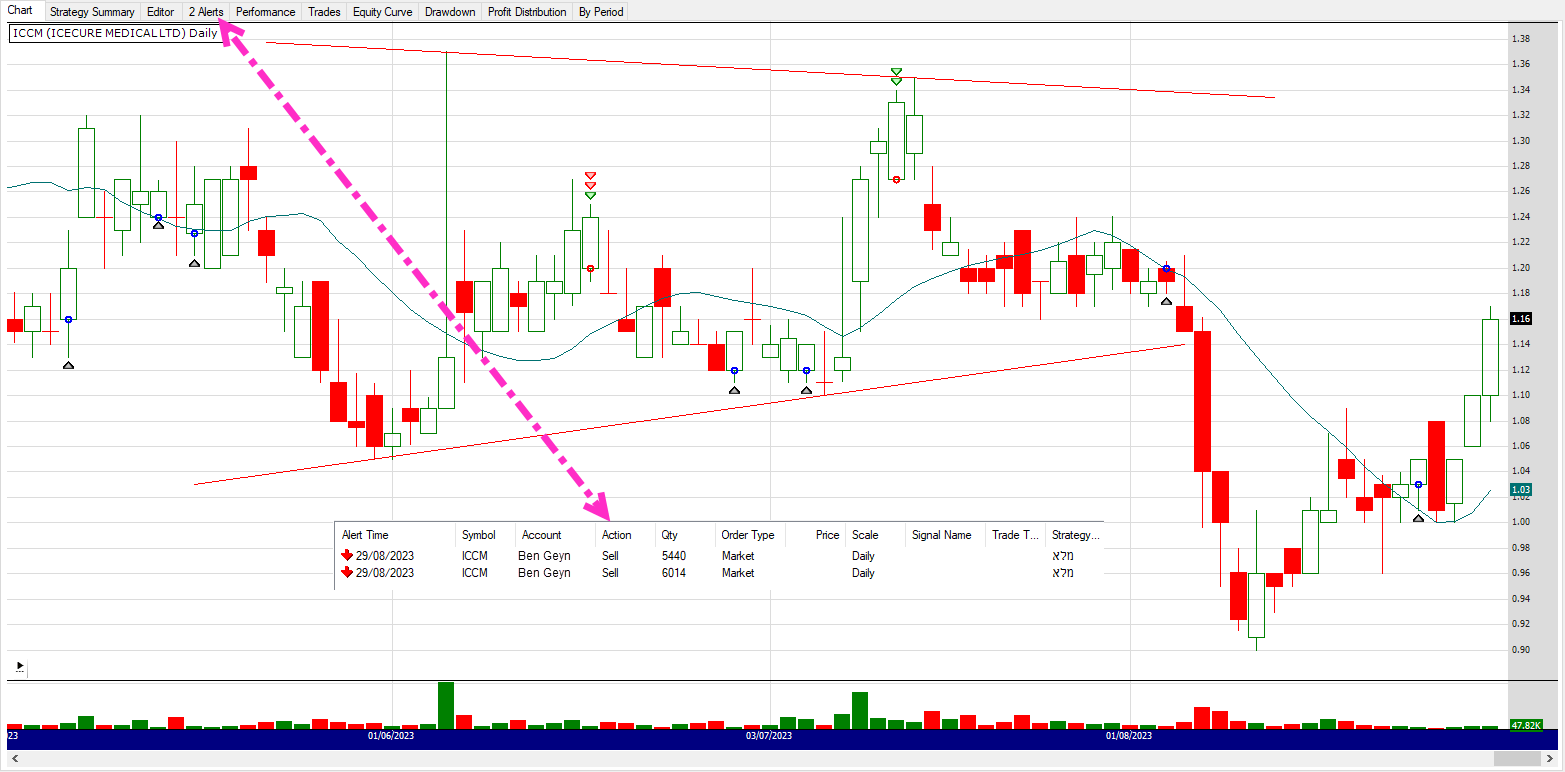Click the 03/07/2023 date on time axis
Image resolution: width=1565 pixels, height=772 pixels.
click(769, 736)
